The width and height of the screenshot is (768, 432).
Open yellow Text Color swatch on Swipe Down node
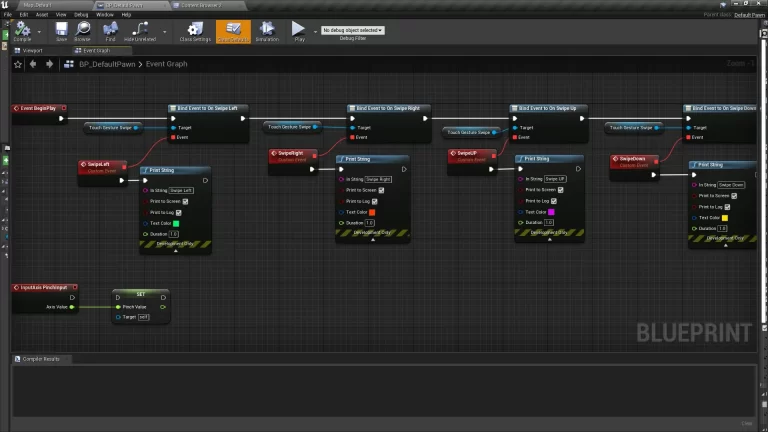[725, 217]
